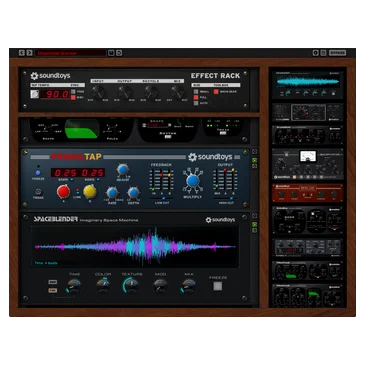The image size is (365, 365).
Task: Click the PrimalTap Adjust knob
Action: click(x=123, y=170)
